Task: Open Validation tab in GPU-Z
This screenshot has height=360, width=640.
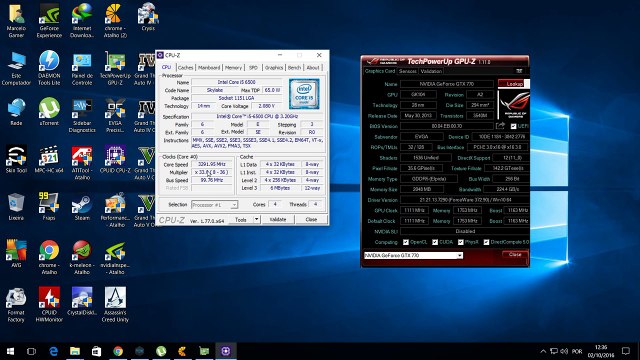Action: [x=431, y=71]
